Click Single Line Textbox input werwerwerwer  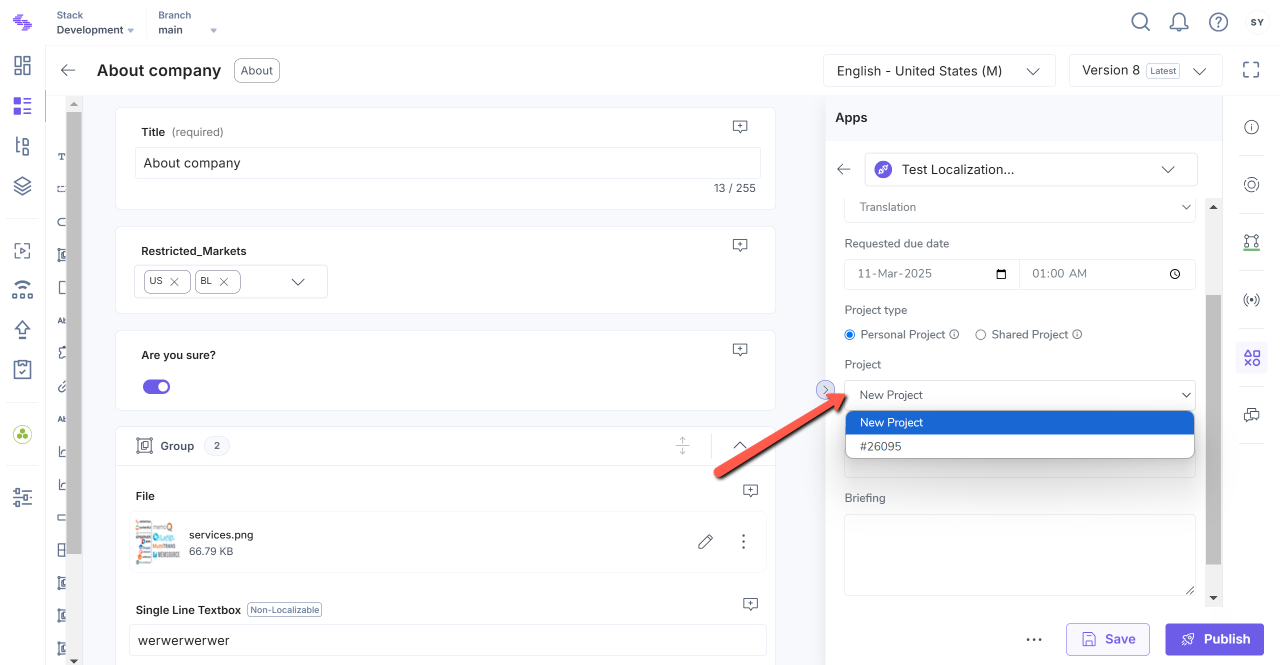447,640
